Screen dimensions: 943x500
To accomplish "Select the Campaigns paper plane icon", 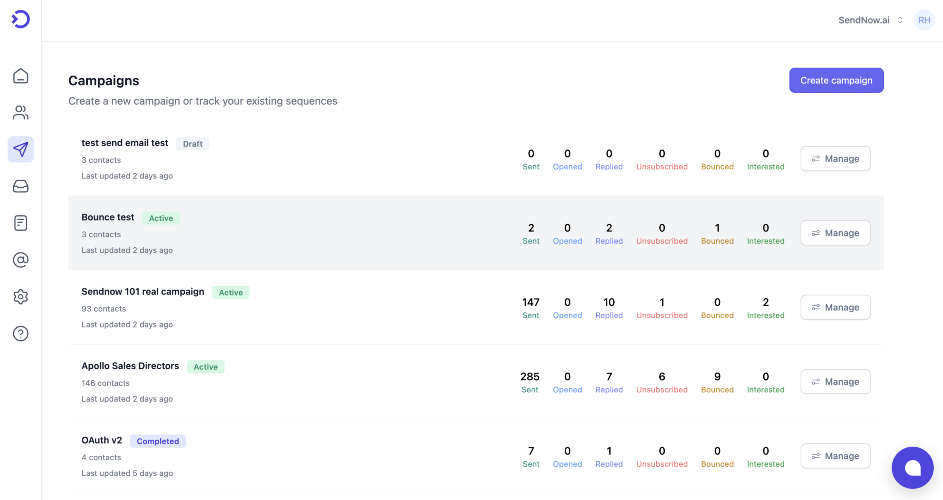I will [20, 149].
